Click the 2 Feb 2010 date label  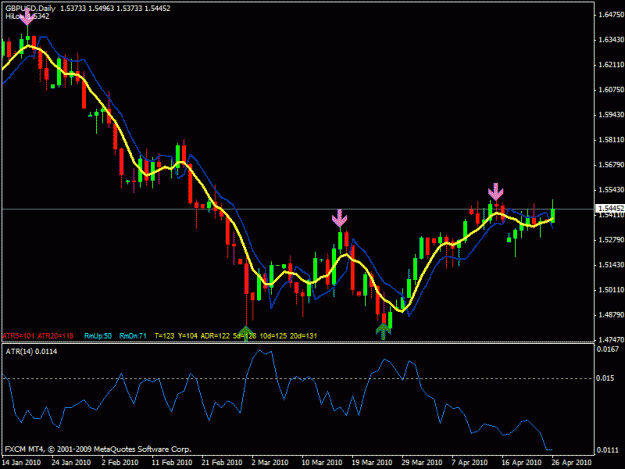[120, 463]
